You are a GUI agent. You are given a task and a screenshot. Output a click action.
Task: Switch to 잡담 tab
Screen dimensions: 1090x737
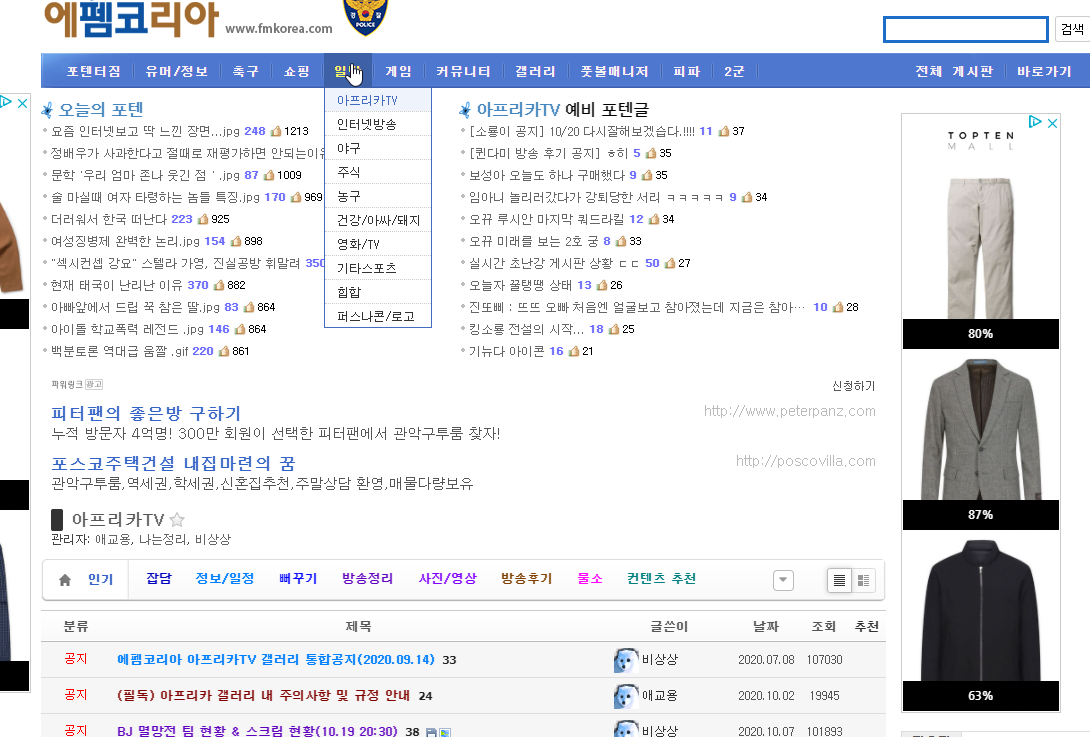[158, 578]
